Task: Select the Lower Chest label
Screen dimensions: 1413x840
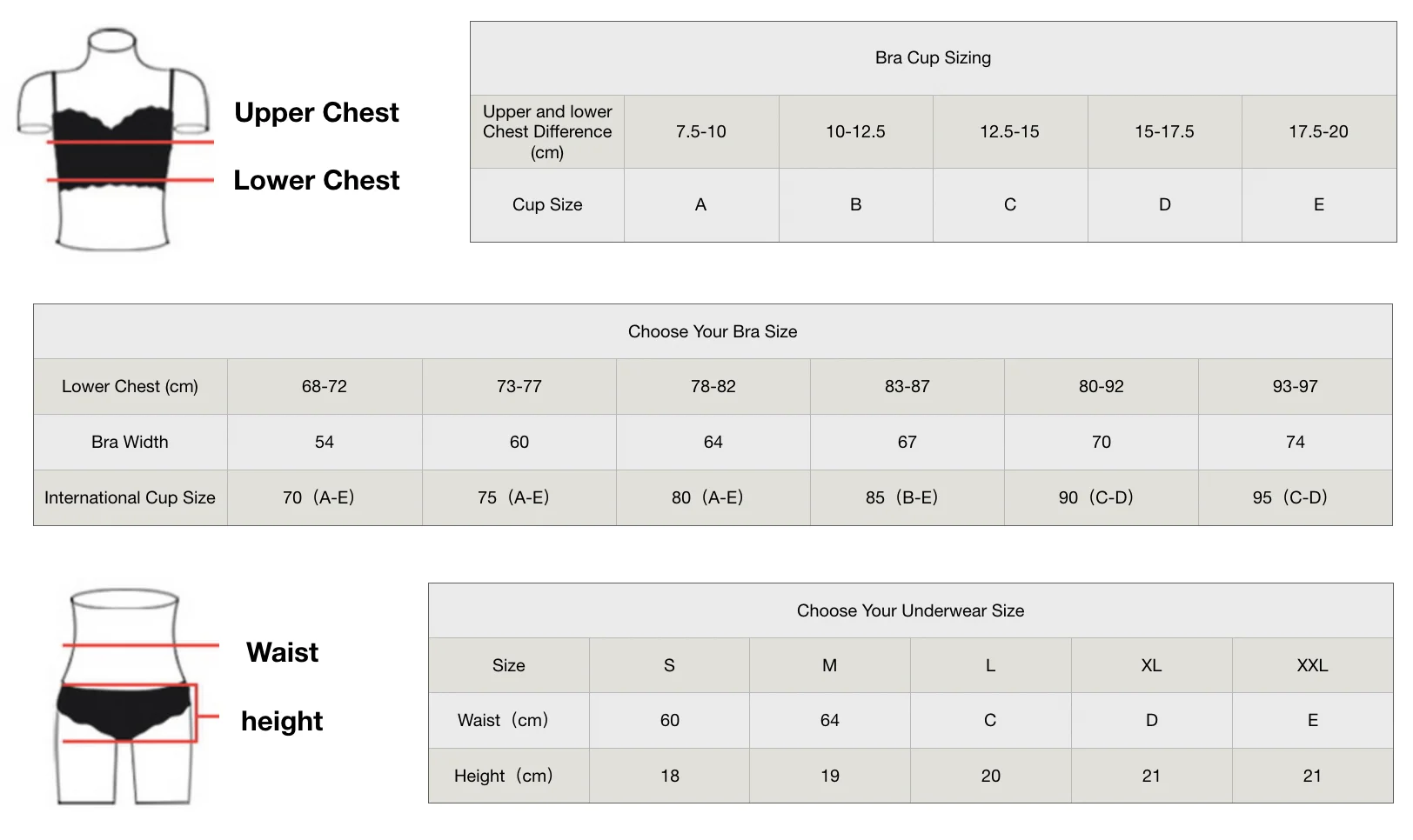Action: click(317, 180)
